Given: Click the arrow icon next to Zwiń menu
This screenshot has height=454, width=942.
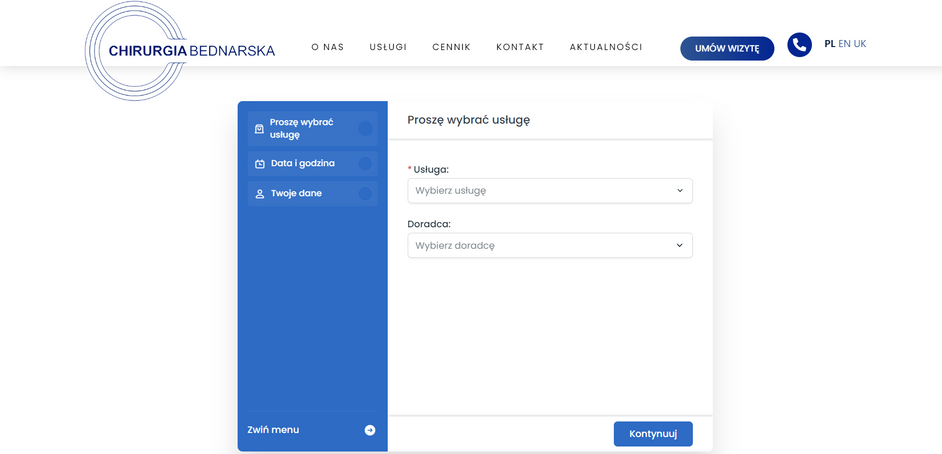Looking at the screenshot, I should [x=370, y=430].
